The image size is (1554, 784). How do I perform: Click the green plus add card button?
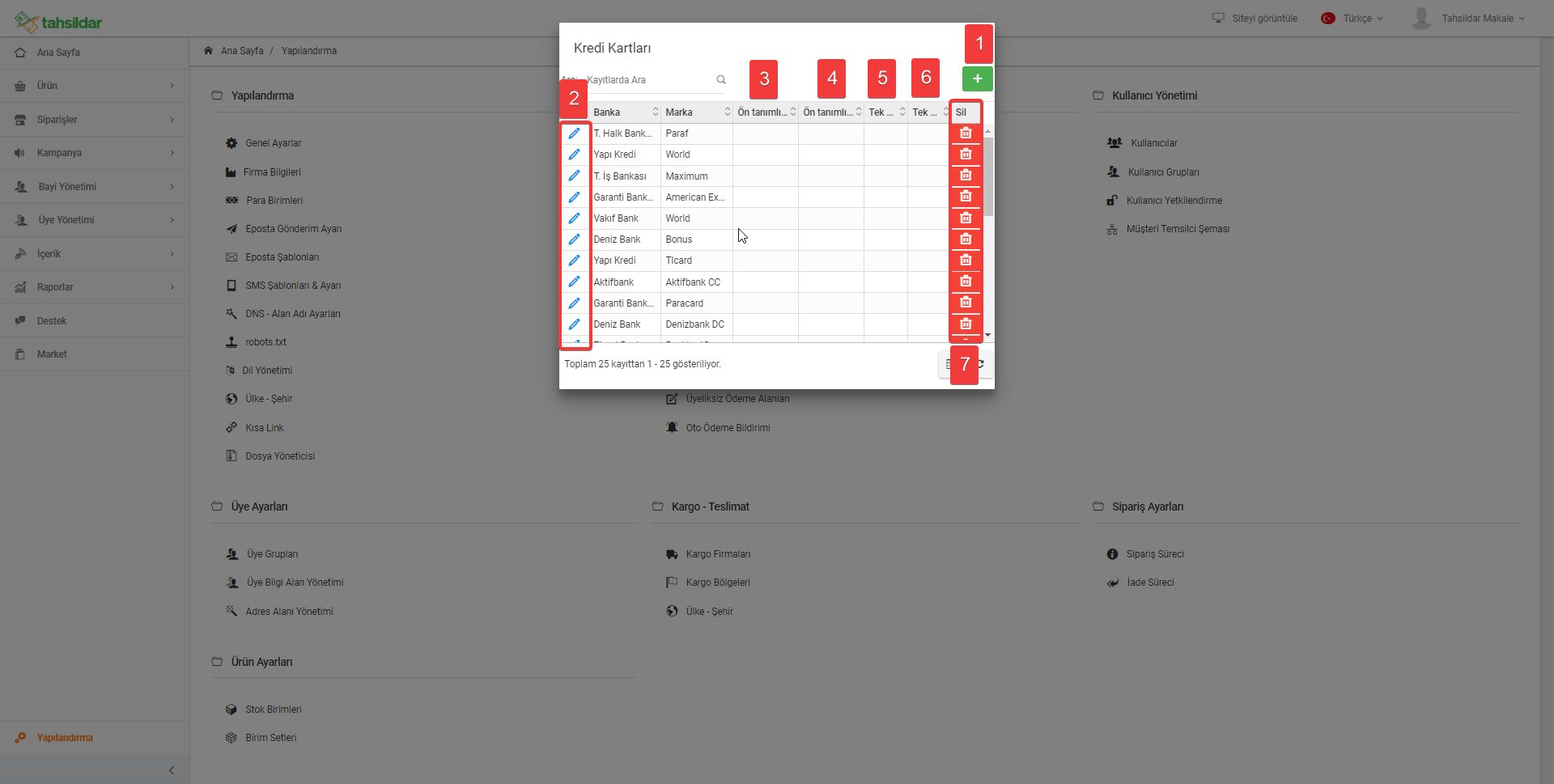click(977, 78)
